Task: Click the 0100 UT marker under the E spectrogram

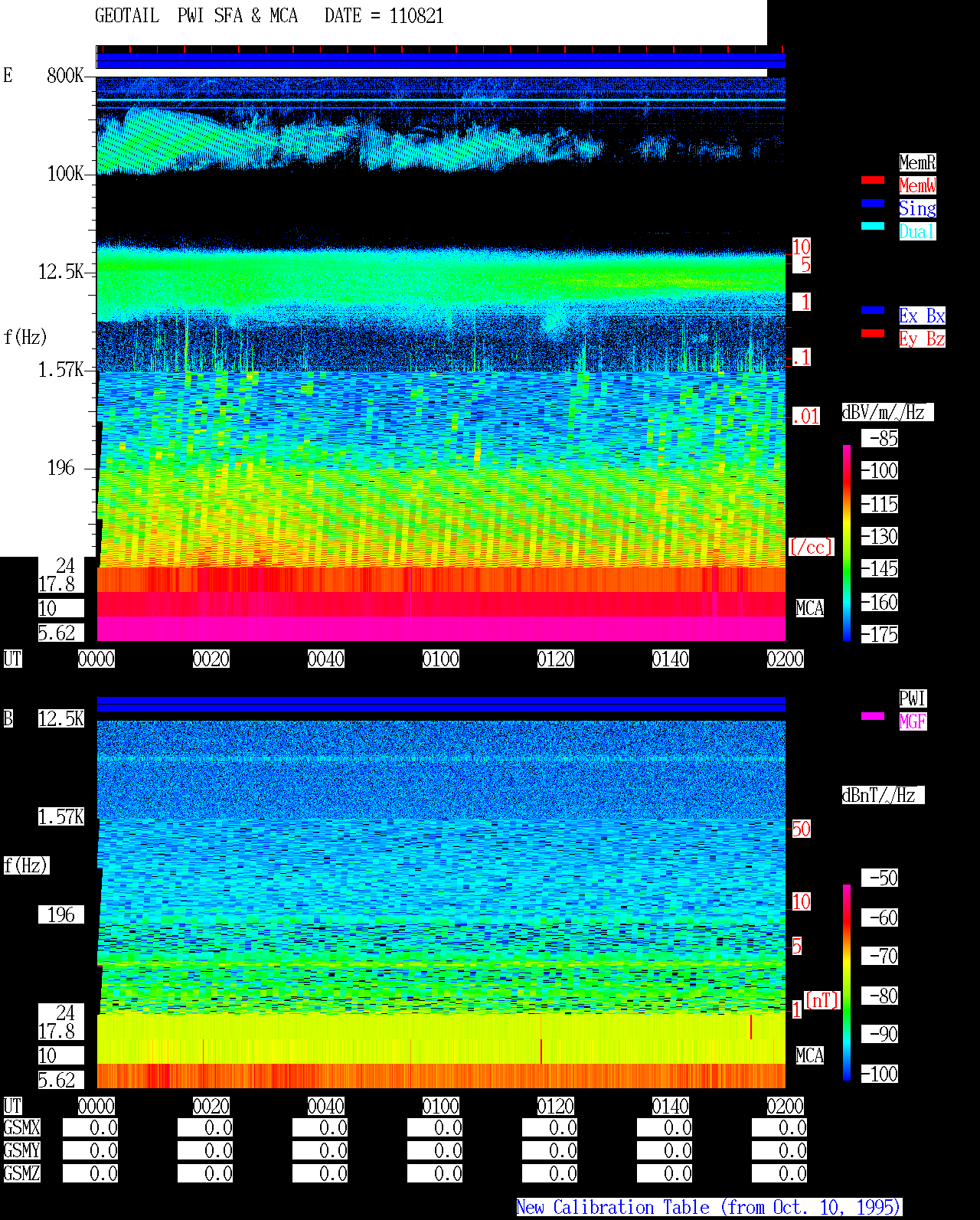Action: pyautogui.click(x=441, y=659)
